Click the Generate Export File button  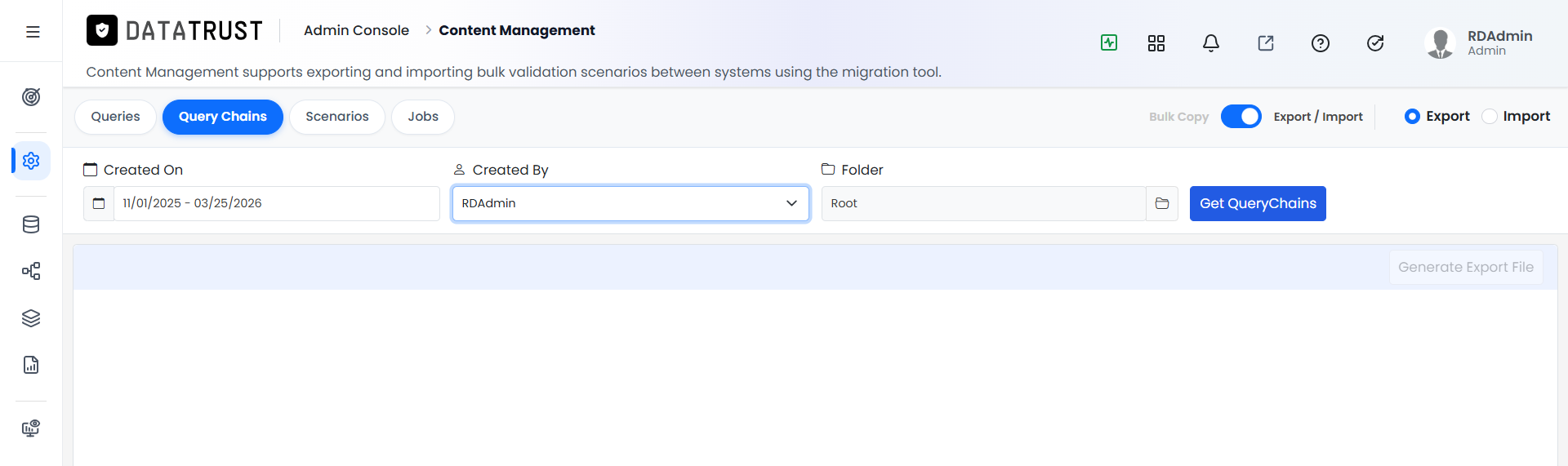click(x=1466, y=267)
